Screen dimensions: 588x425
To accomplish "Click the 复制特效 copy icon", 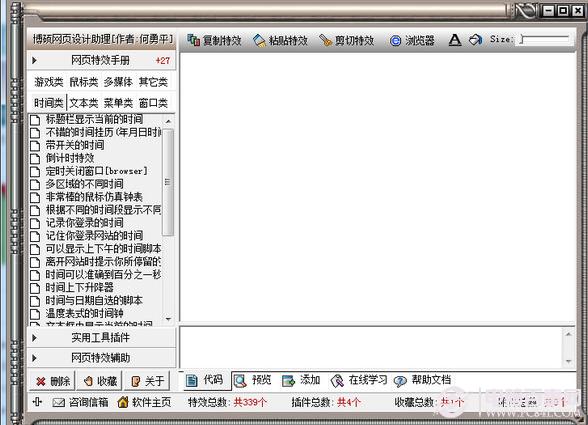I will click(194, 40).
